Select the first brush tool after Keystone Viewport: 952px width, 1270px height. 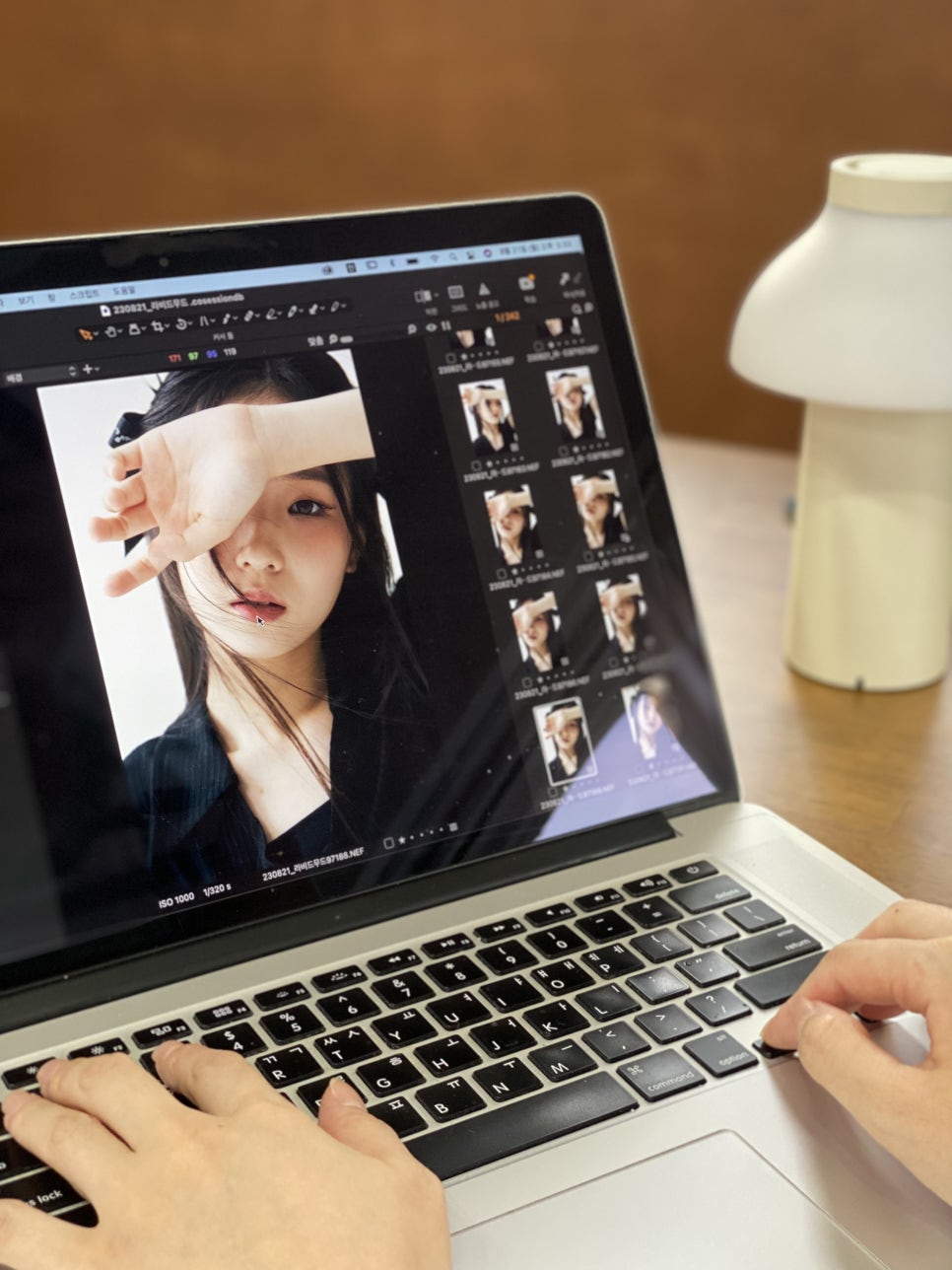[227, 319]
